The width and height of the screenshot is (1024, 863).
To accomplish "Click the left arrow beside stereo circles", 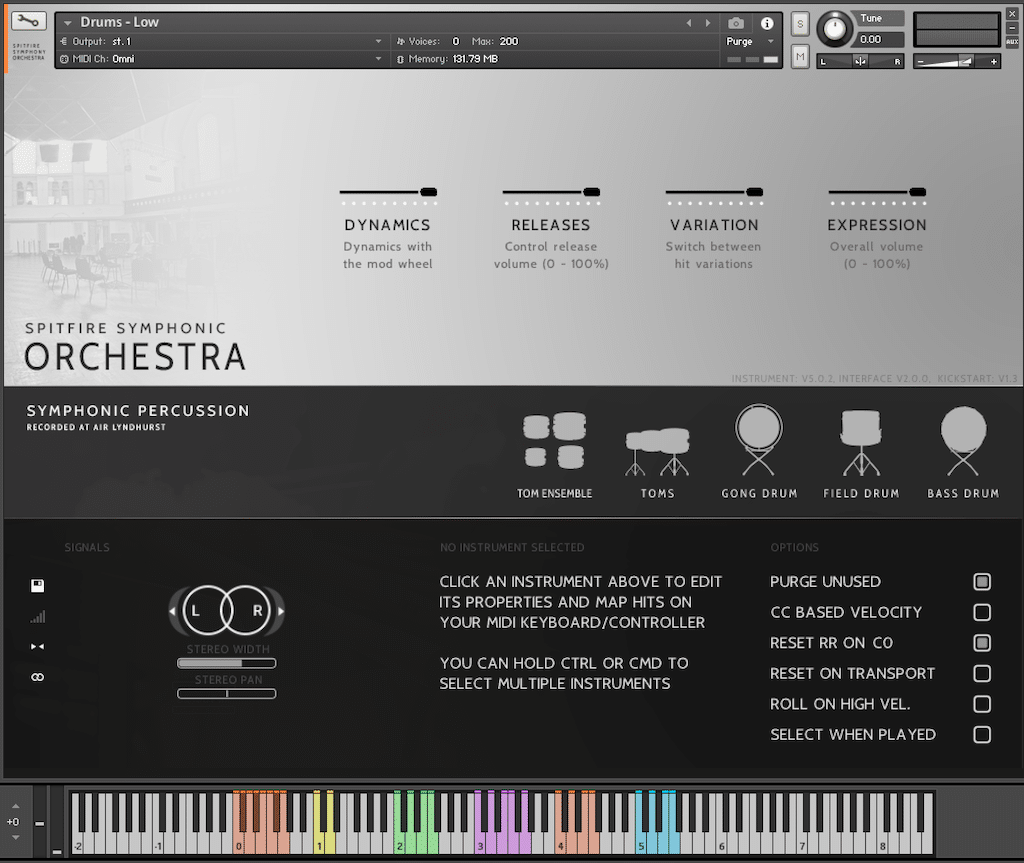I will (x=172, y=611).
